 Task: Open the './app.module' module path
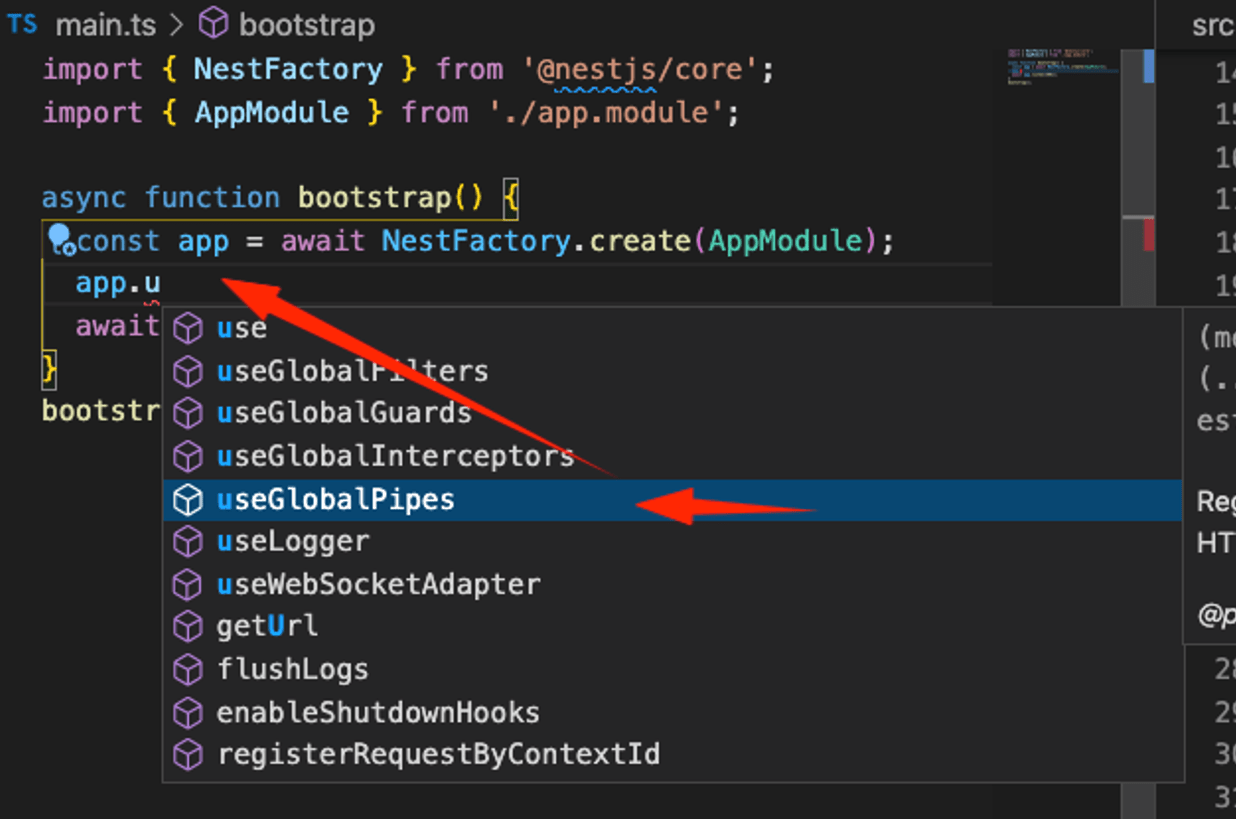[x=612, y=112]
